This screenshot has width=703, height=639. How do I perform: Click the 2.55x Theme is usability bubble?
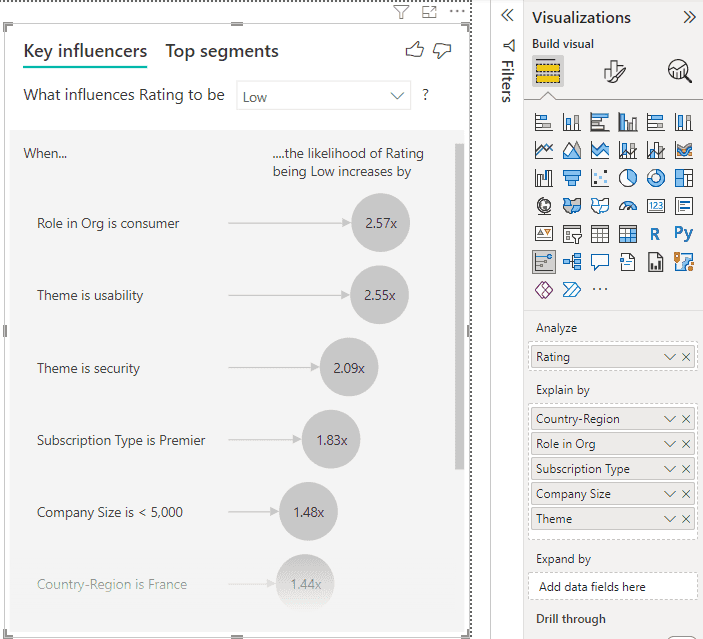[x=380, y=296]
